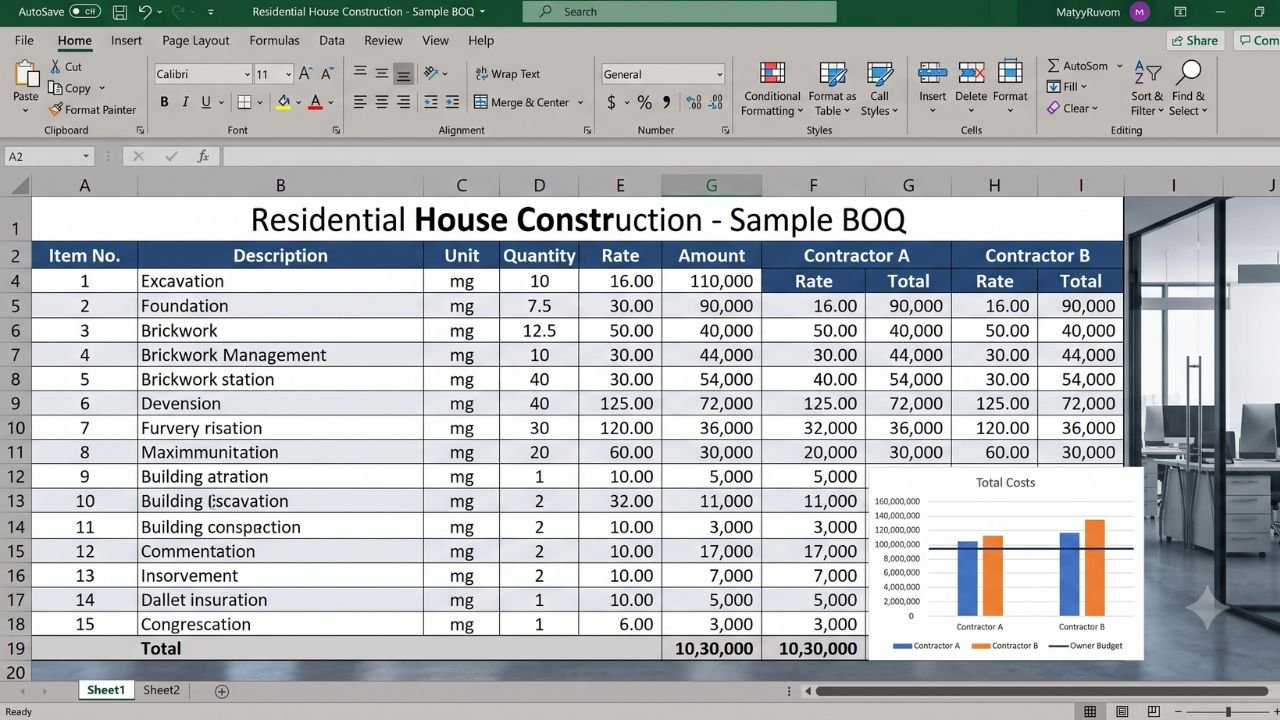Open Find & Select menu
1280x720 pixels.
click(x=1188, y=89)
